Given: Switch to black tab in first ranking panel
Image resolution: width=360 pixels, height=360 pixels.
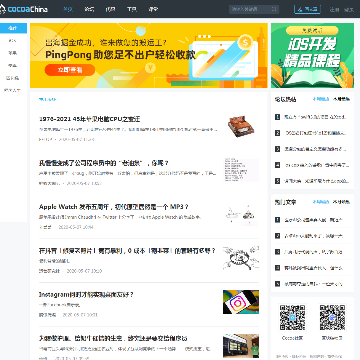Looking at the screenshot, I should (342, 99).
